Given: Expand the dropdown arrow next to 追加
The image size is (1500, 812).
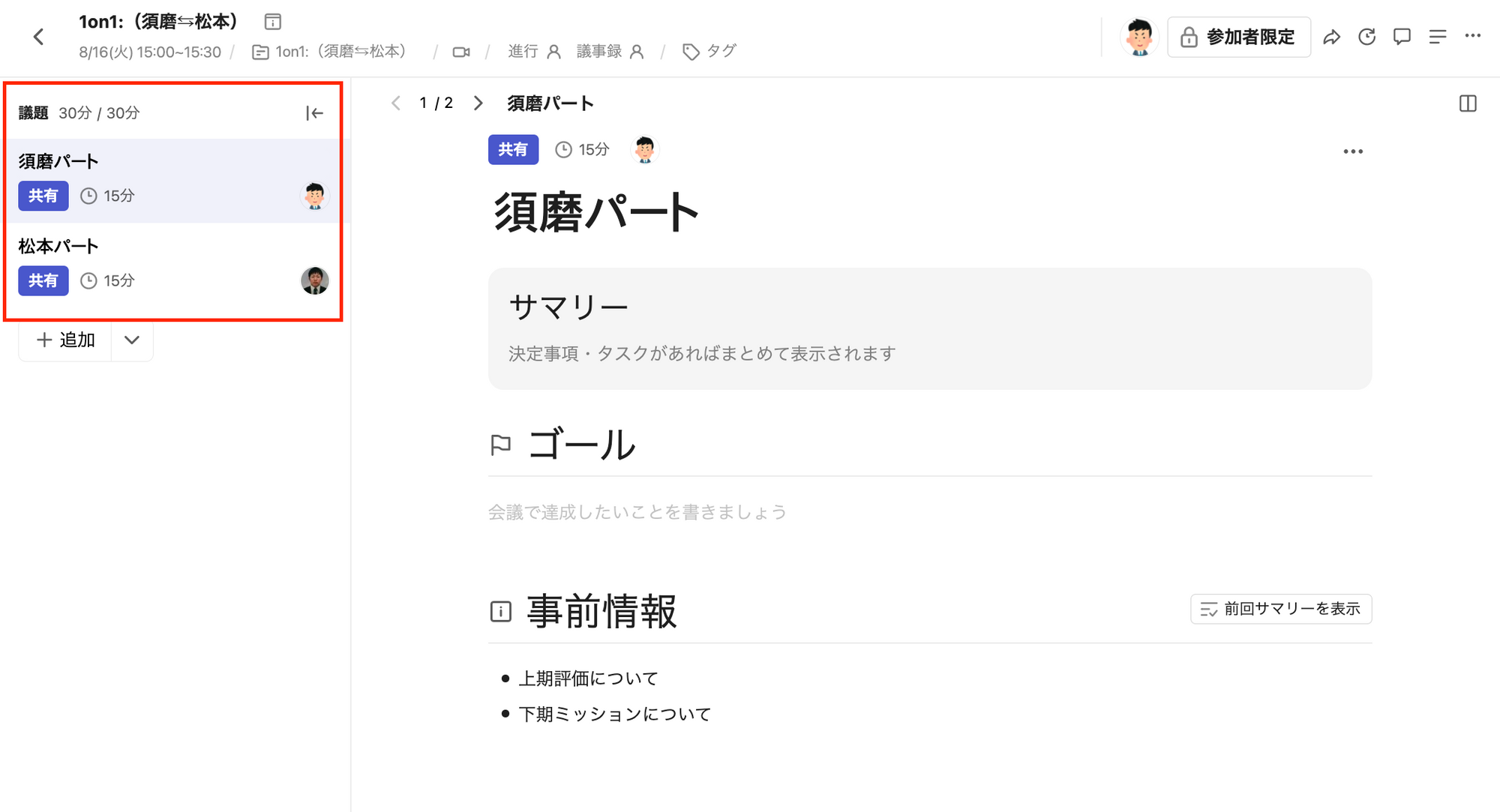Looking at the screenshot, I should [x=132, y=340].
